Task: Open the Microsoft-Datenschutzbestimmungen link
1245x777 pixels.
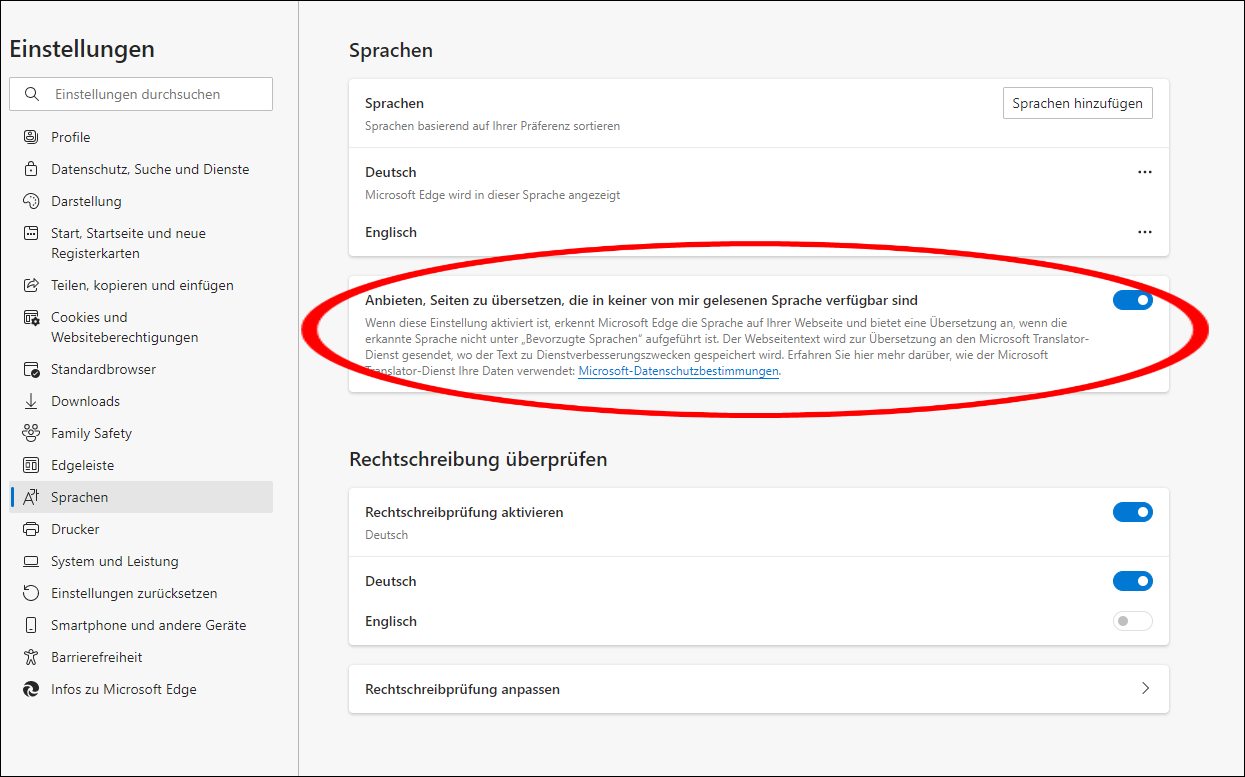Action: point(678,371)
